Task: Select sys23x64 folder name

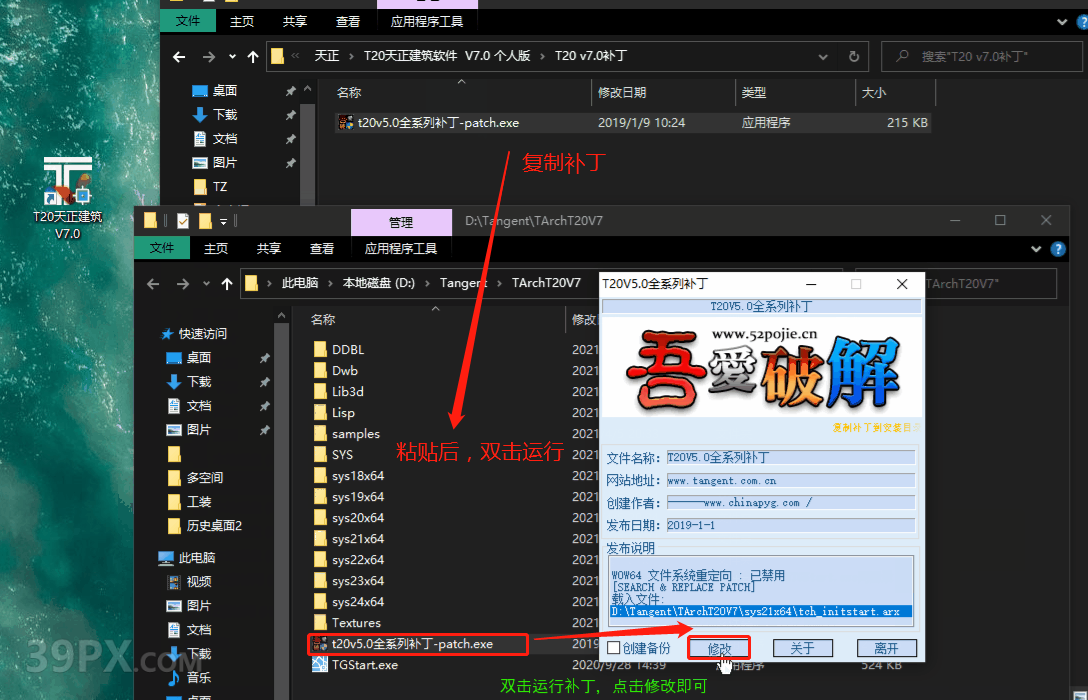Action: point(358,581)
